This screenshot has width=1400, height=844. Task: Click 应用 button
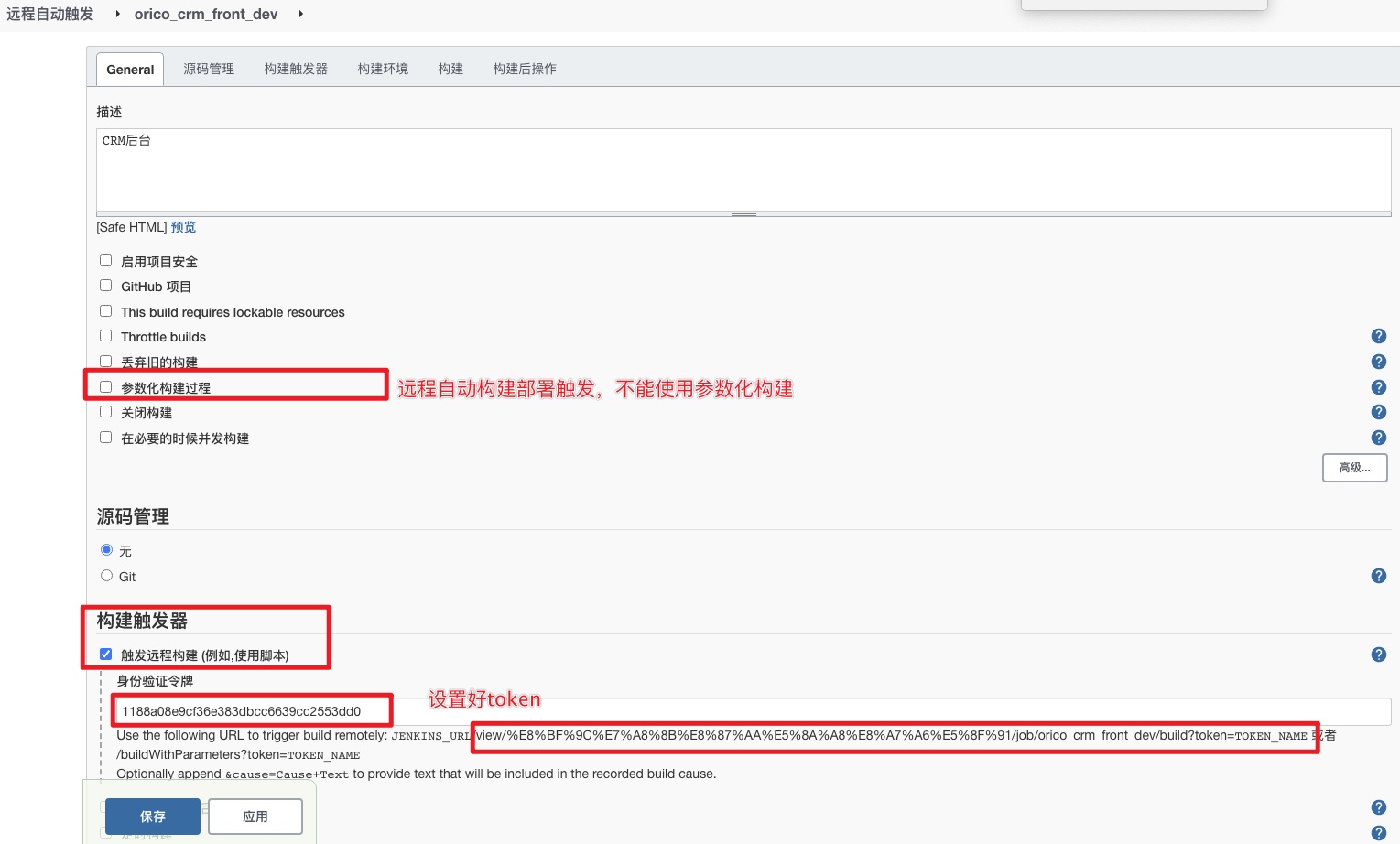click(255, 817)
